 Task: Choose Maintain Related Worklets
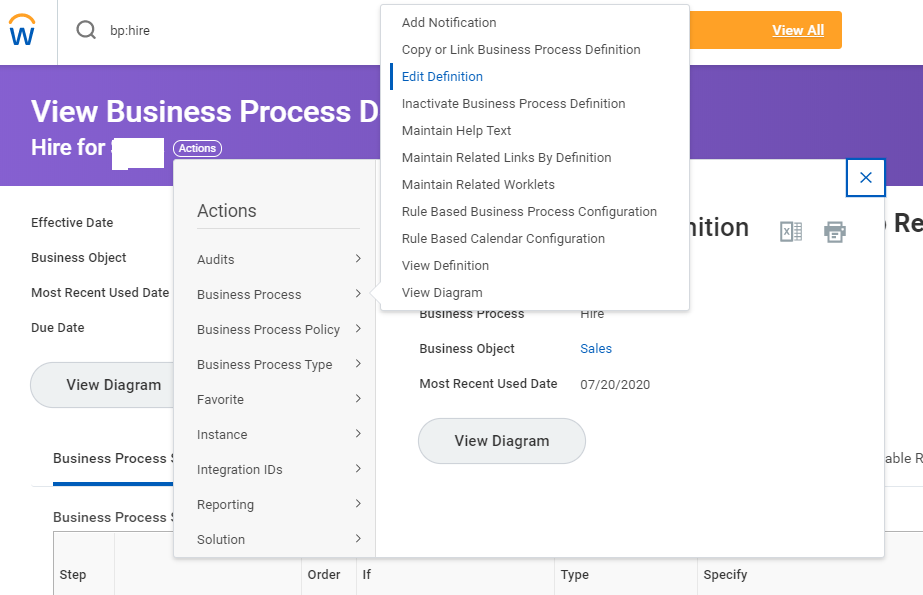pyautogui.click(x=478, y=185)
